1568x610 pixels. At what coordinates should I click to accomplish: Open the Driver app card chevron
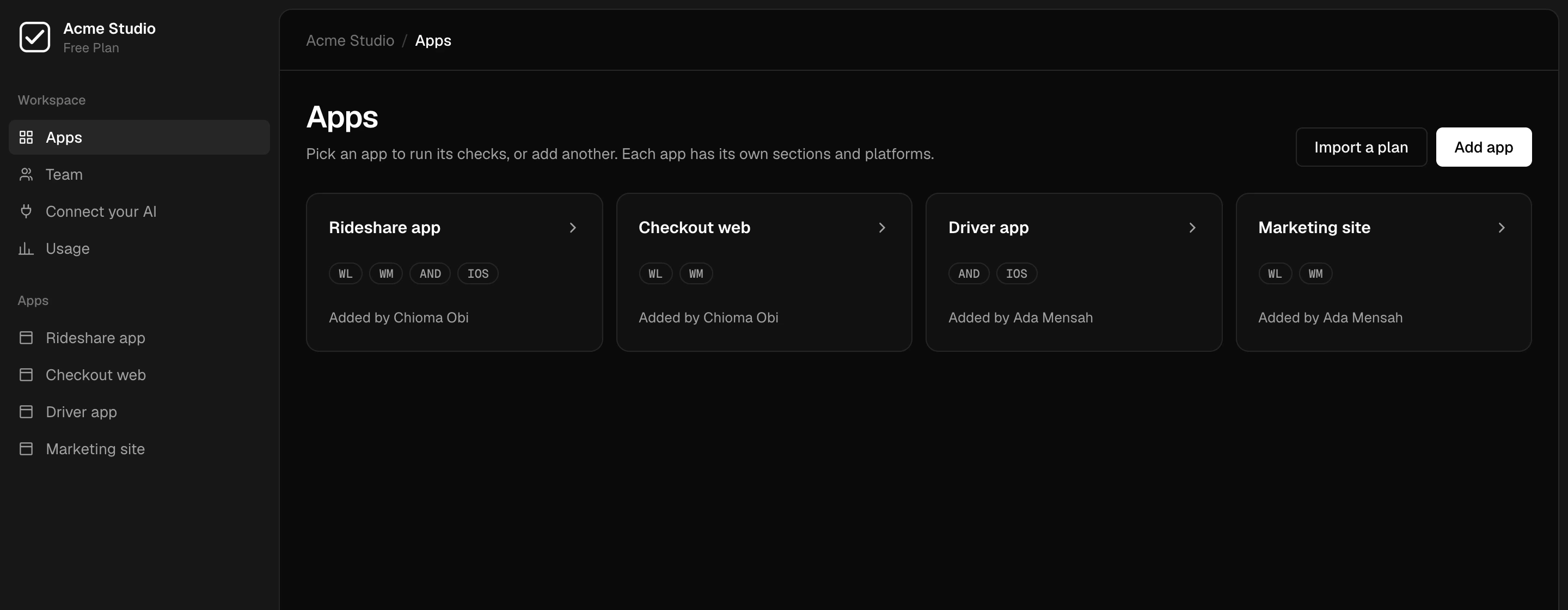(x=1192, y=228)
